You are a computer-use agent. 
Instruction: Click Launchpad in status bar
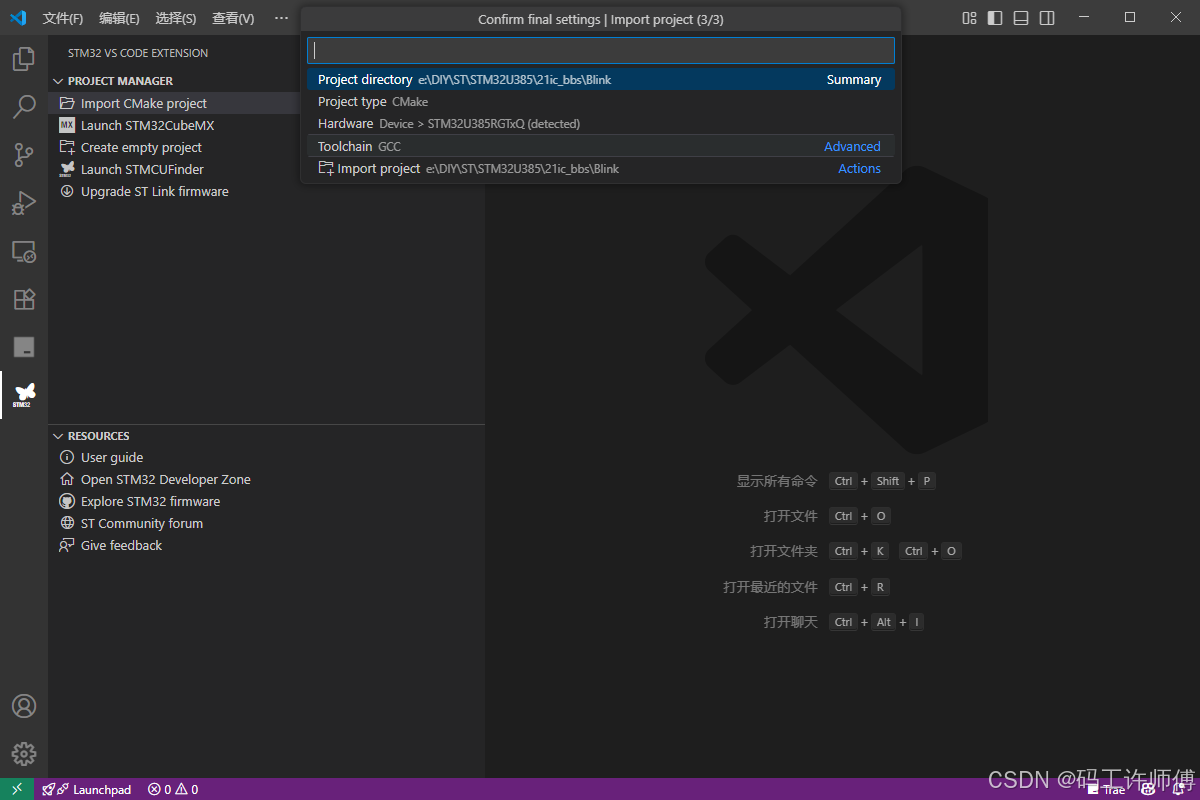tap(87, 789)
